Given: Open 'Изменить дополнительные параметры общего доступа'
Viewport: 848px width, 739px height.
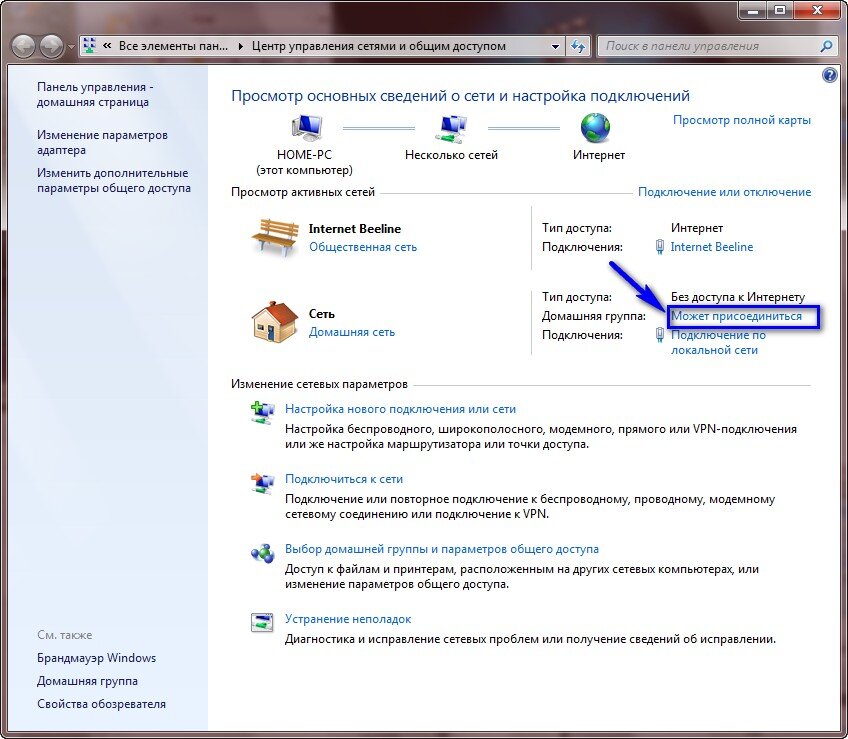Looking at the screenshot, I should (114, 180).
